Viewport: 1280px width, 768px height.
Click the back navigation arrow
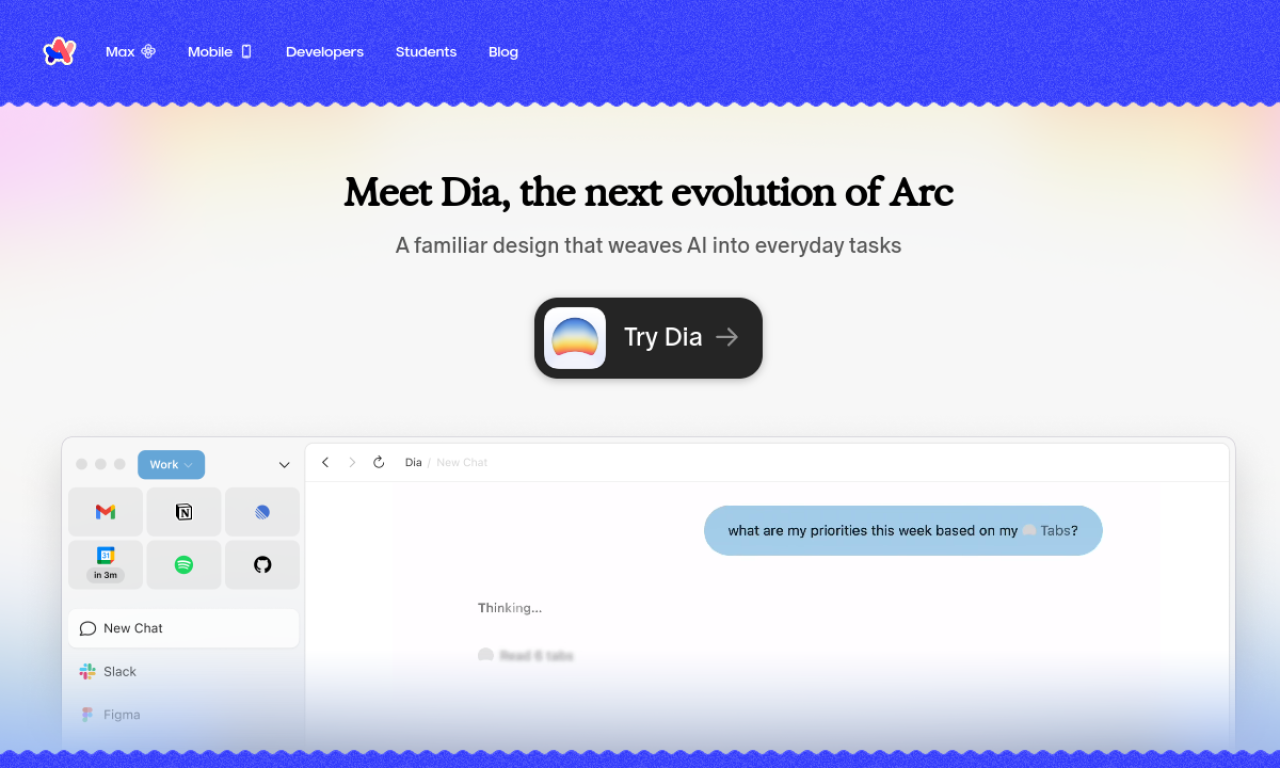pyautogui.click(x=325, y=462)
